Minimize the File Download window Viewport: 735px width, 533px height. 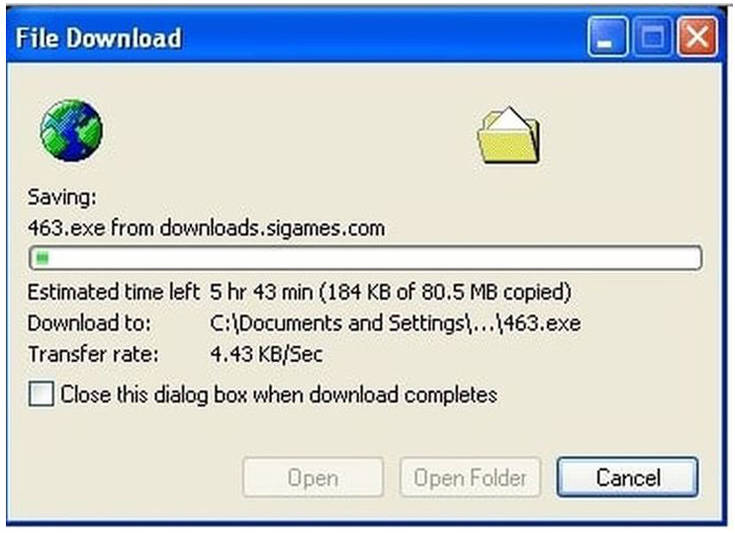[x=608, y=37]
